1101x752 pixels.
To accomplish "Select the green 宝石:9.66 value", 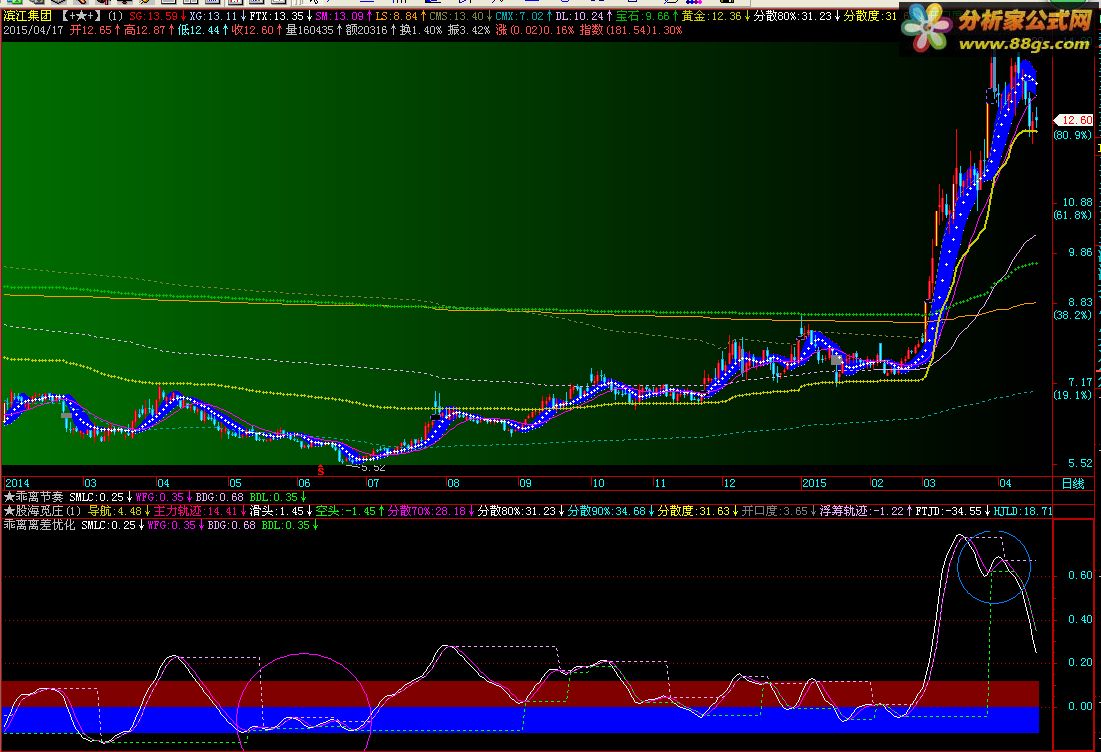I will 642,15.
